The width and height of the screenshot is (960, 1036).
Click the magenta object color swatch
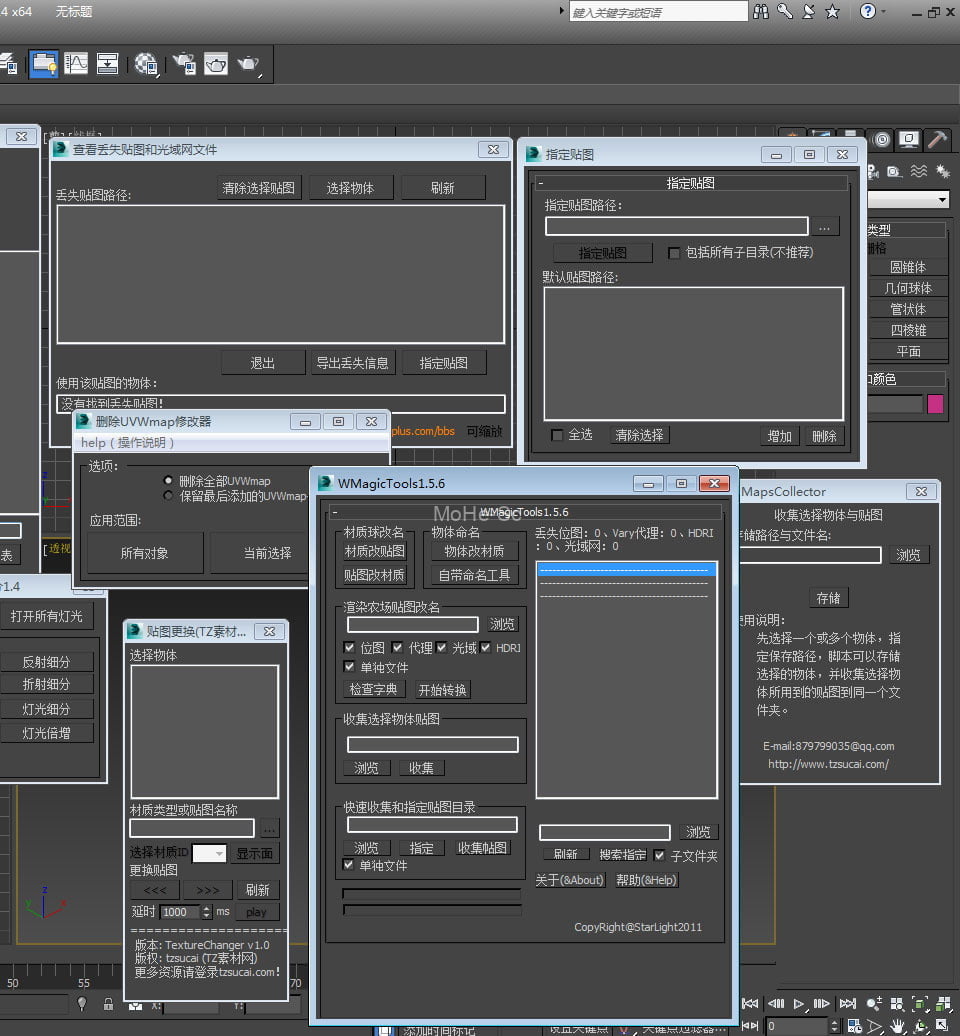(936, 404)
